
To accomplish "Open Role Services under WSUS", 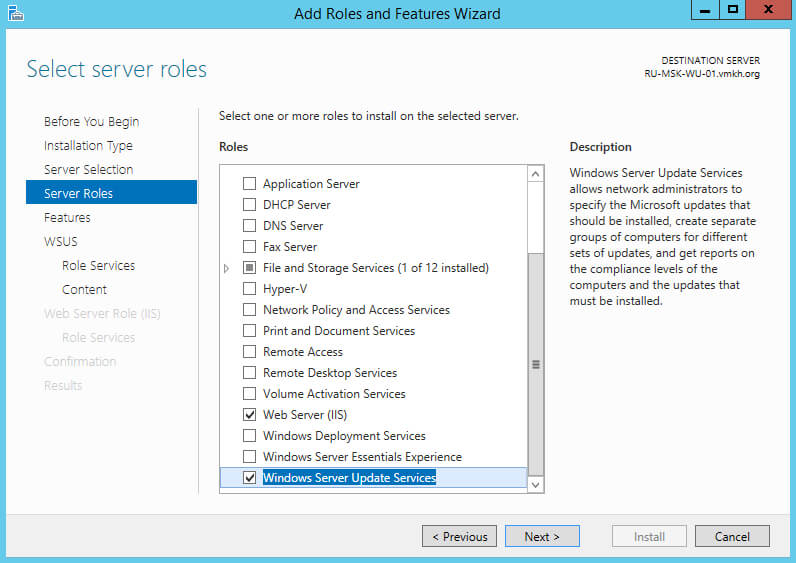I will point(98,266).
